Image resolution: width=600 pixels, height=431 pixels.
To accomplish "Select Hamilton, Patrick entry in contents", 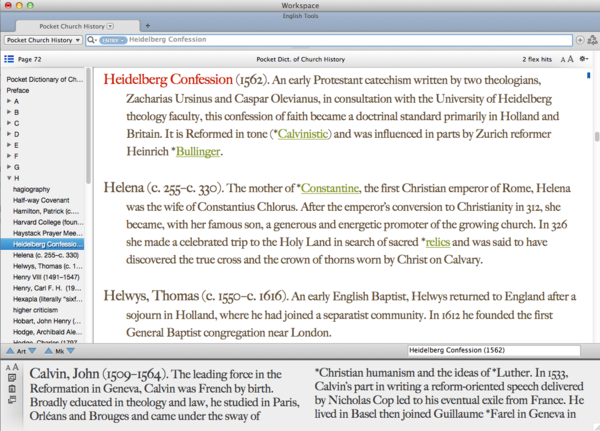I will [46, 211].
